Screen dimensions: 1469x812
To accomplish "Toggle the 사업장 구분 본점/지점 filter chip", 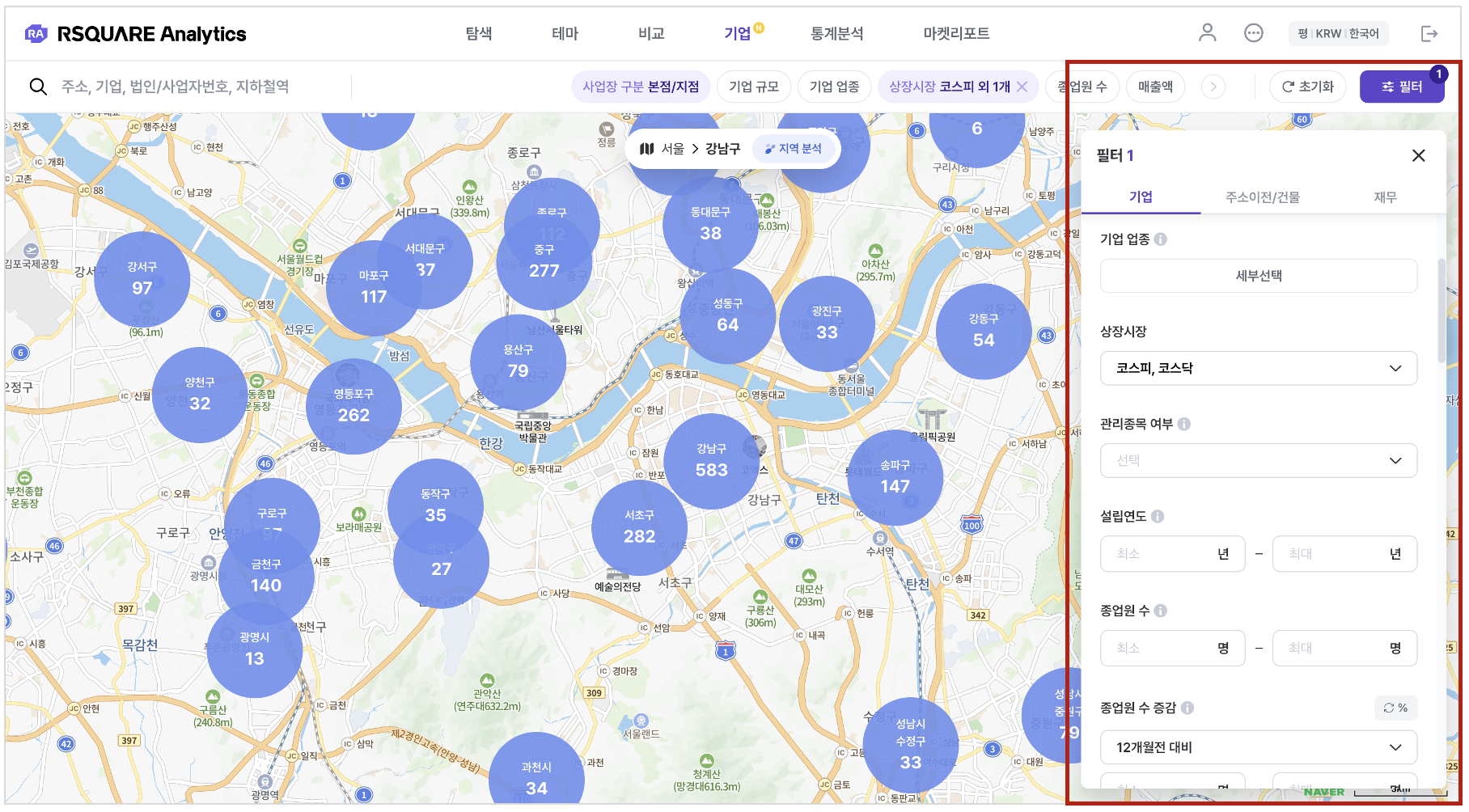I will pyautogui.click(x=640, y=87).
